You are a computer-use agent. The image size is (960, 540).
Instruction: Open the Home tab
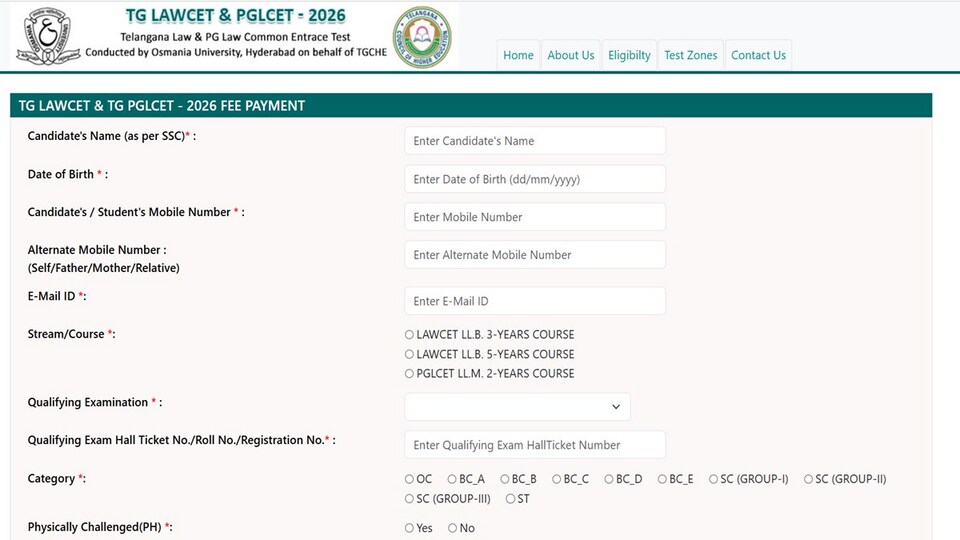(518, 55)
